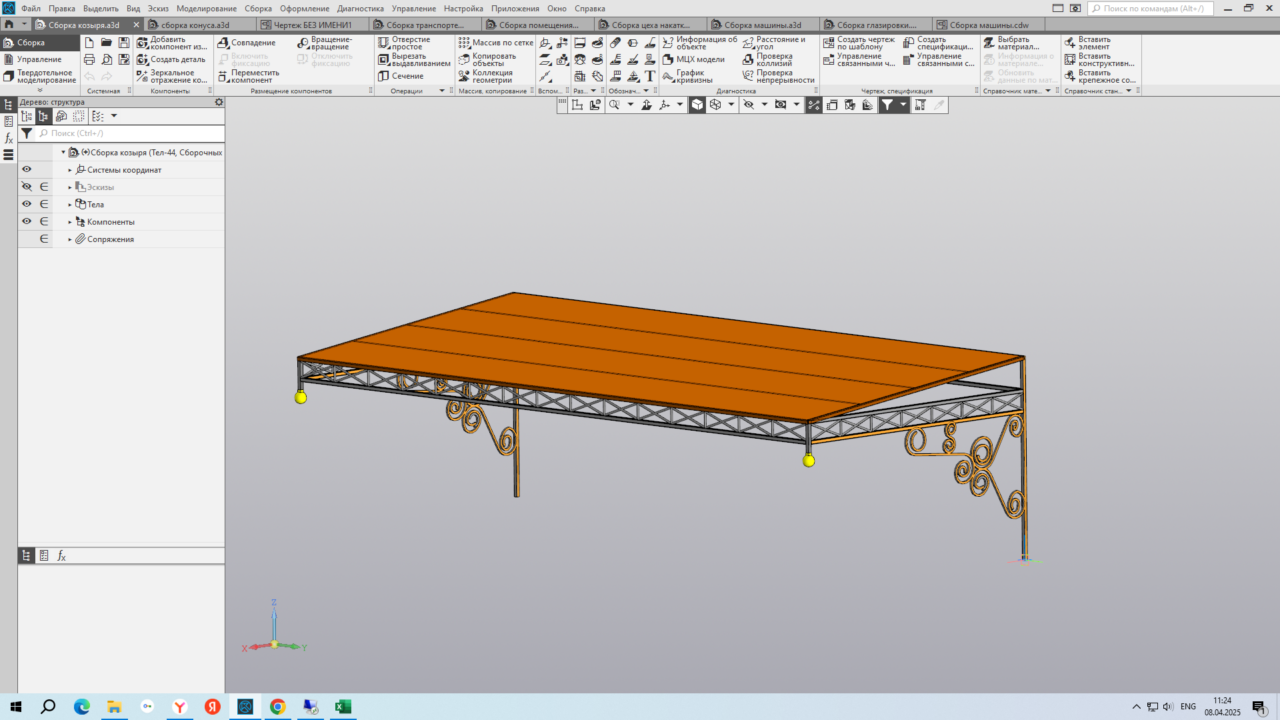Viewport: 1280px width, 720px height.
Task: Toggle the inclusion mark on the Тела row
Action: (44, 204)
